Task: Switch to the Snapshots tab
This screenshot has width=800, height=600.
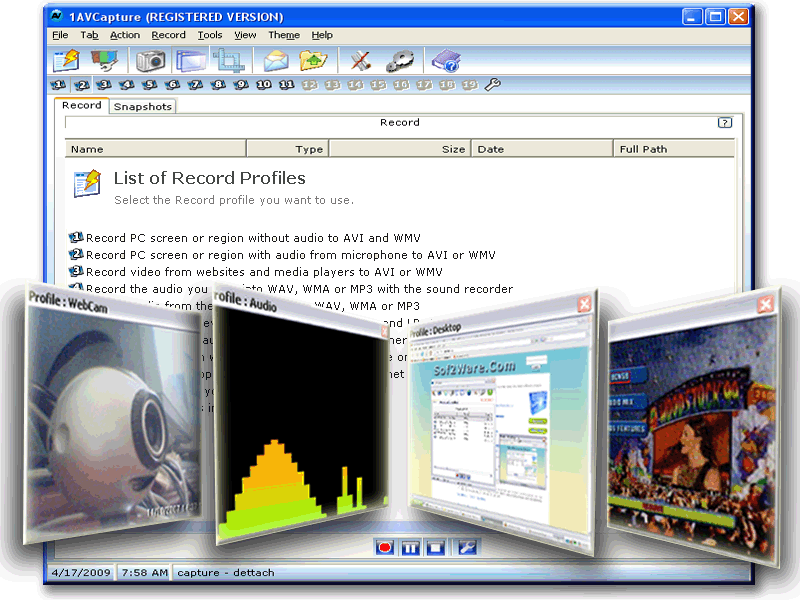Action: (x=142, y=105)
